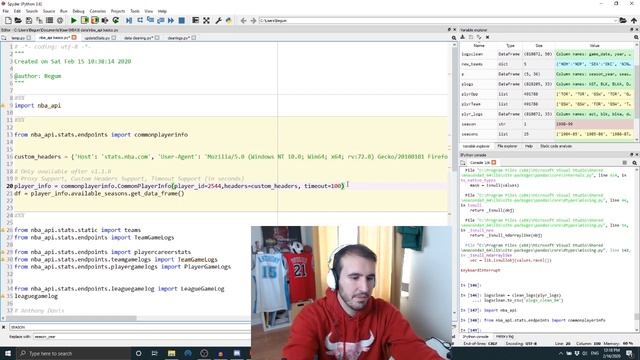Browse tabs icon in editor tab bar
Image resolution: width=640 pixels, height=360 pixels.
[x=4, y=38]
